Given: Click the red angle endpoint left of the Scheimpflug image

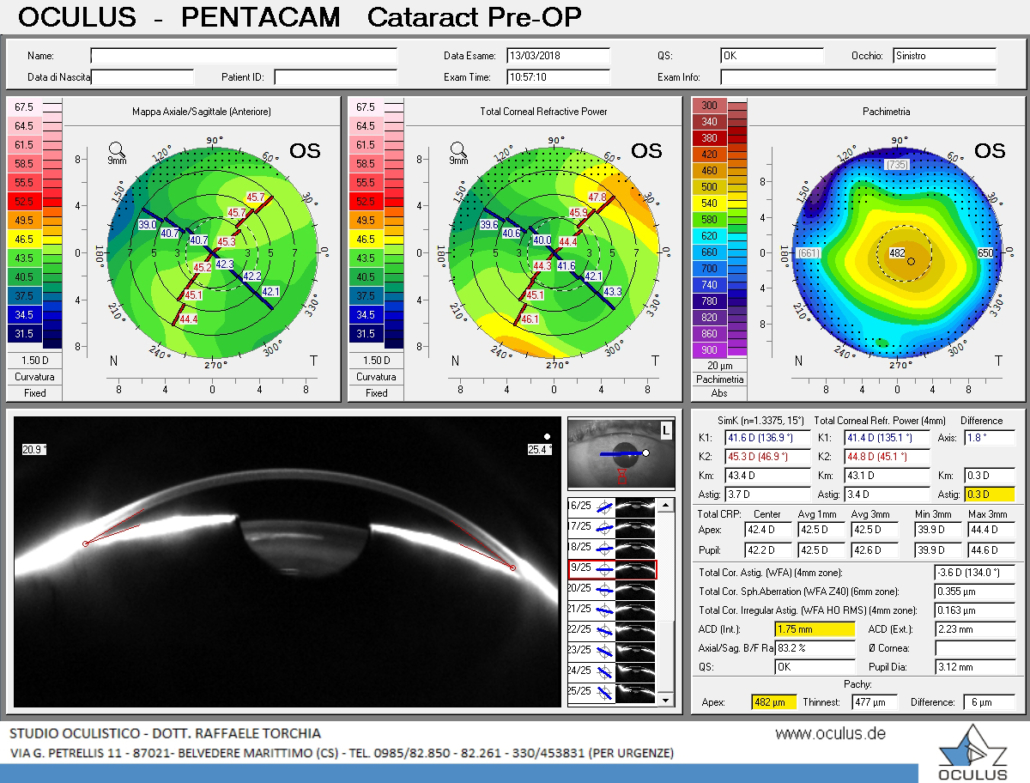Looking at the screenshot, I should [x=85, y=544].
